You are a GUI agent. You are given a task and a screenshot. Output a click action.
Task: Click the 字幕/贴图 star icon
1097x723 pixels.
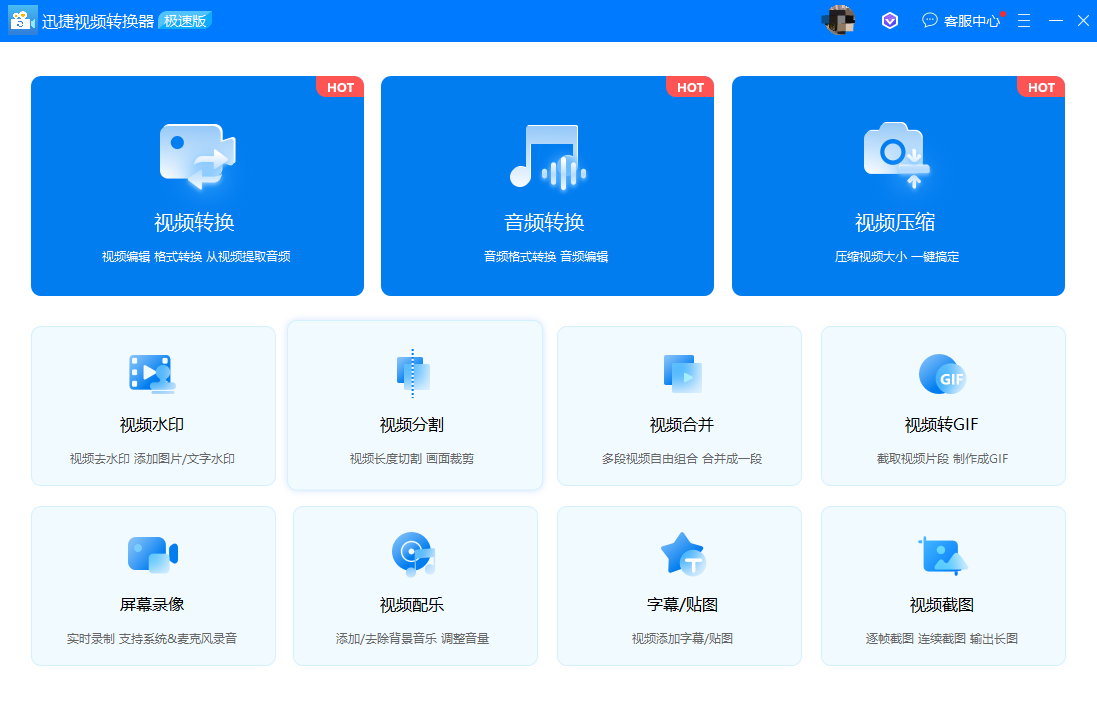click(681, 553)
